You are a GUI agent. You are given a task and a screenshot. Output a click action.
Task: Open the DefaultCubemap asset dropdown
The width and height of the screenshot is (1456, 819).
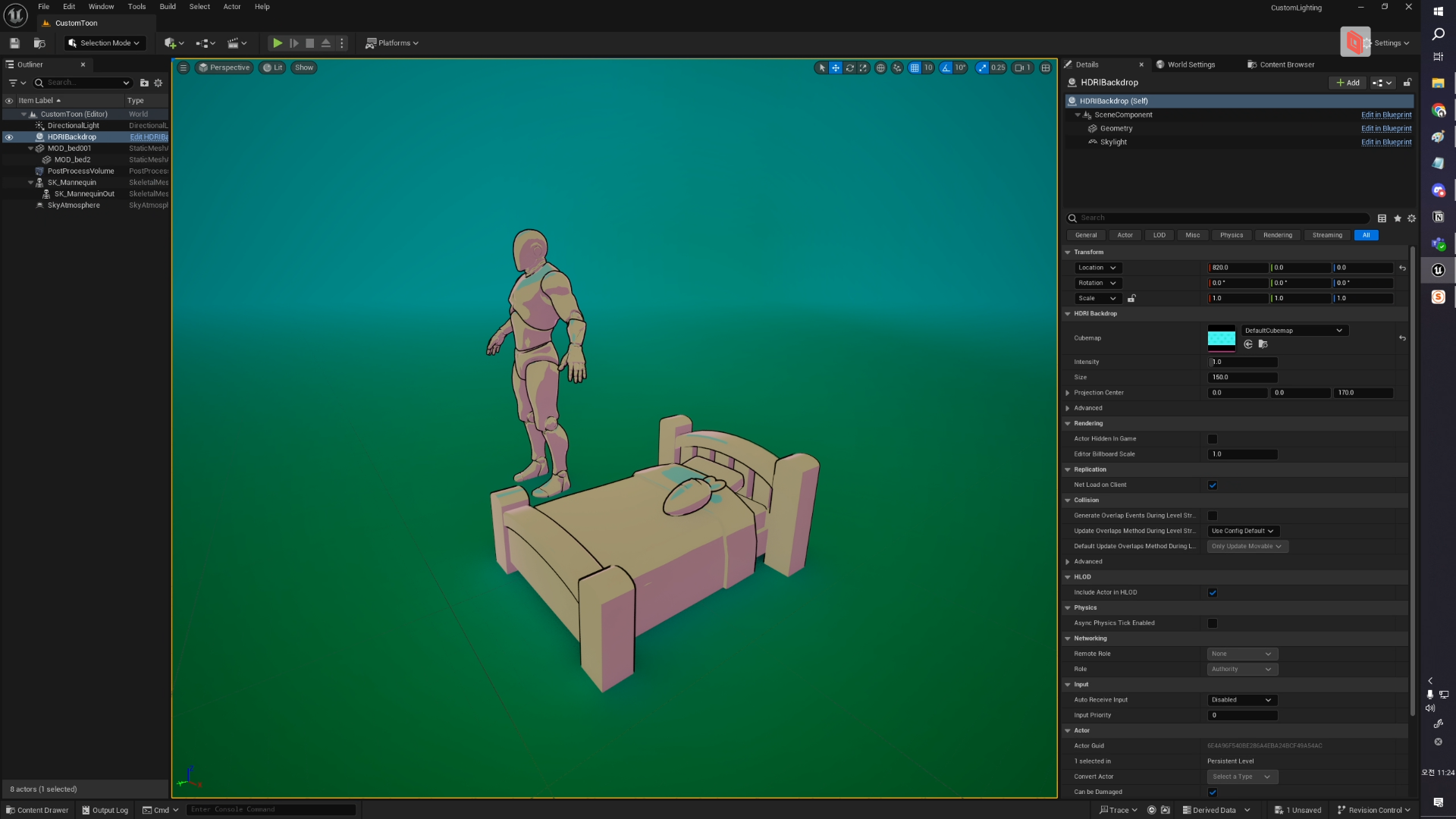pos(1294,331)
